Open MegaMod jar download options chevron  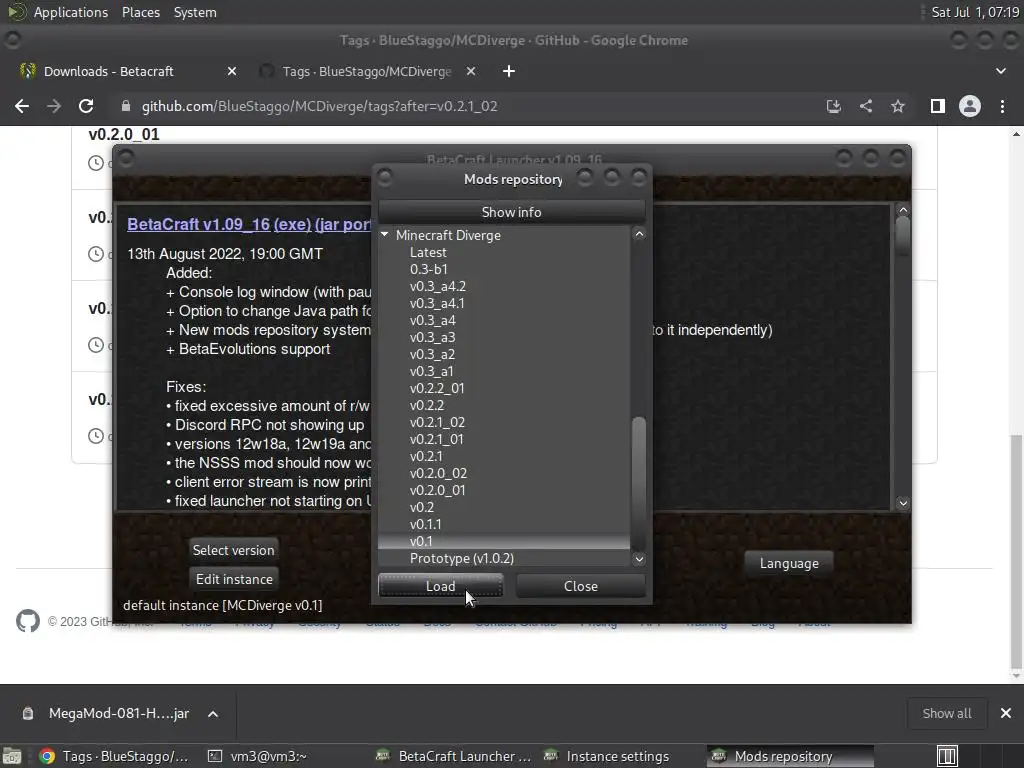tap(213, 714)
